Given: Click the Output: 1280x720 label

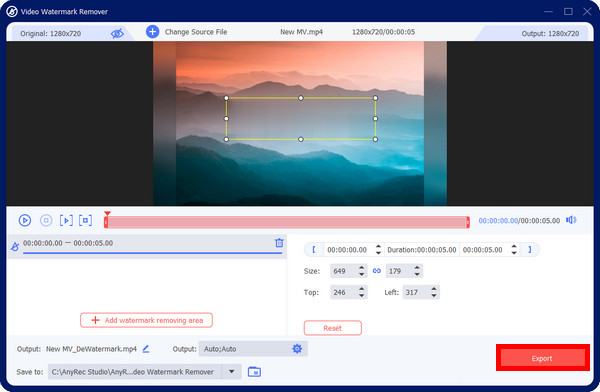Looking at the screenshot, I should point(550,34).
